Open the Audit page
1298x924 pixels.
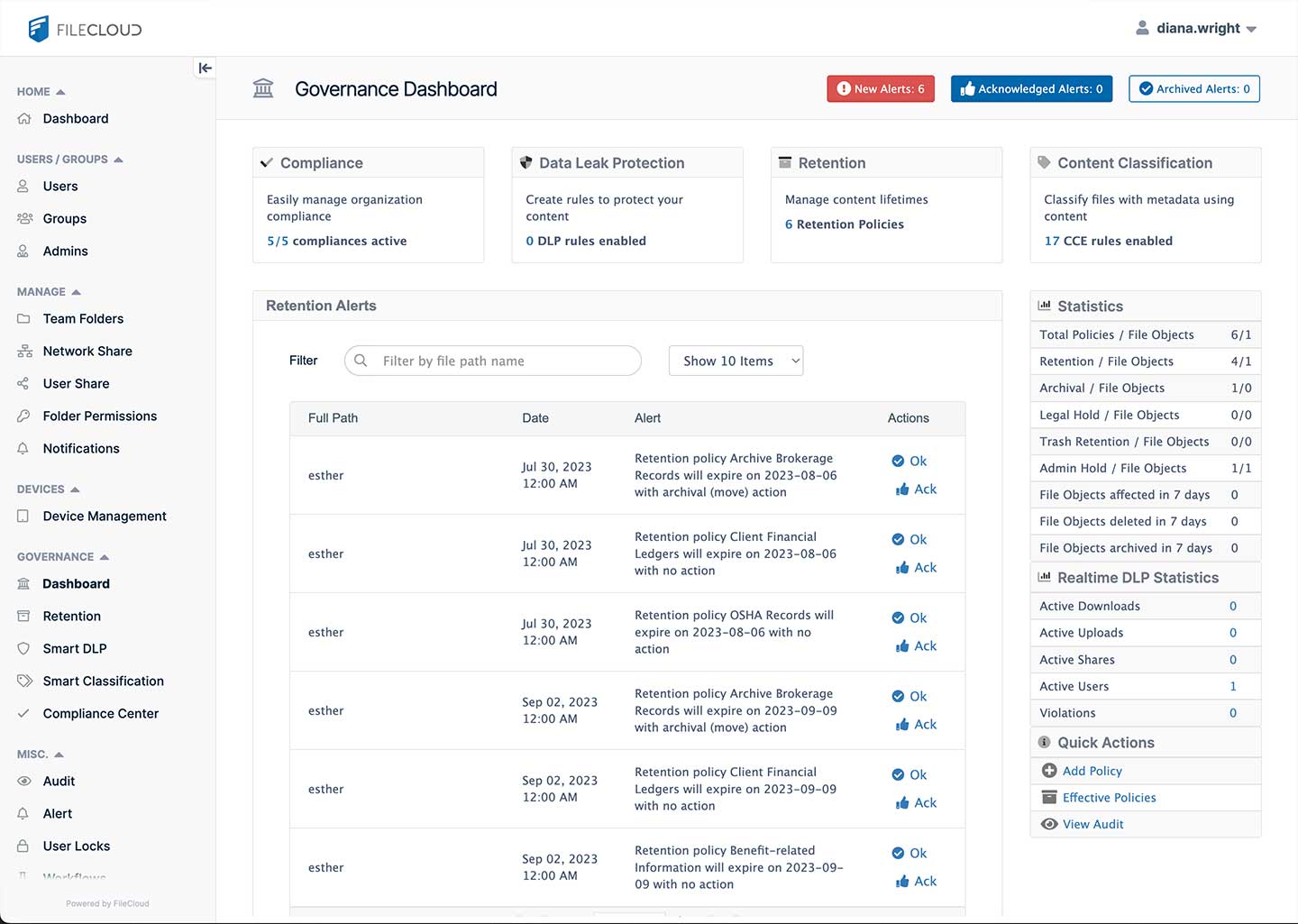point(58,781)
